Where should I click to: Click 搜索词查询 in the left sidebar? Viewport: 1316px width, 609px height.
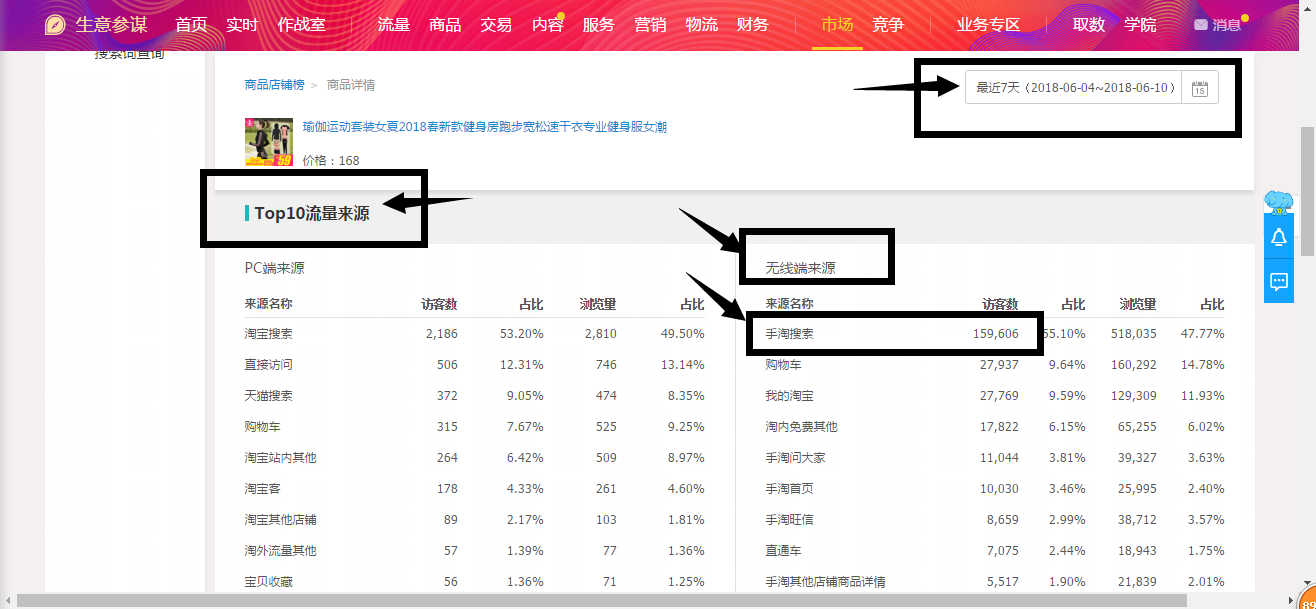pos(129,55)
